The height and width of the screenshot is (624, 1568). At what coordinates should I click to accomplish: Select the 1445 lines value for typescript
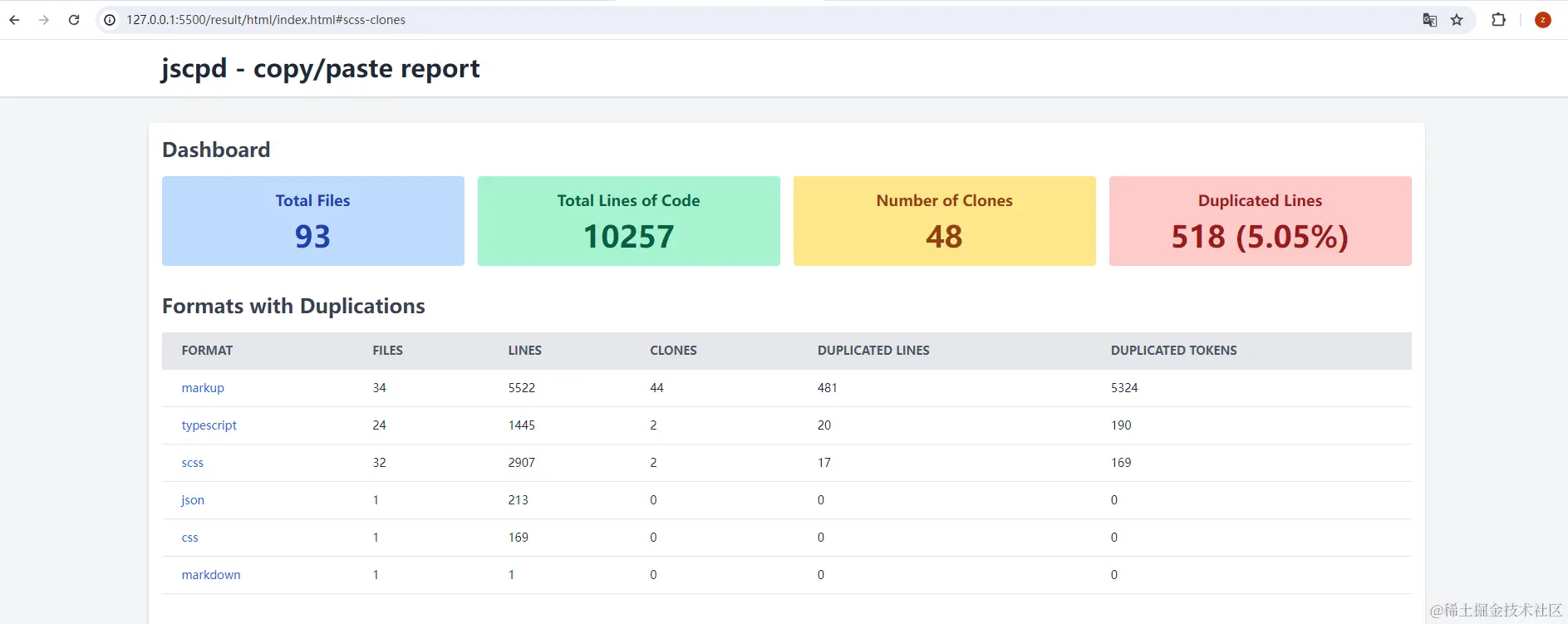522,425
